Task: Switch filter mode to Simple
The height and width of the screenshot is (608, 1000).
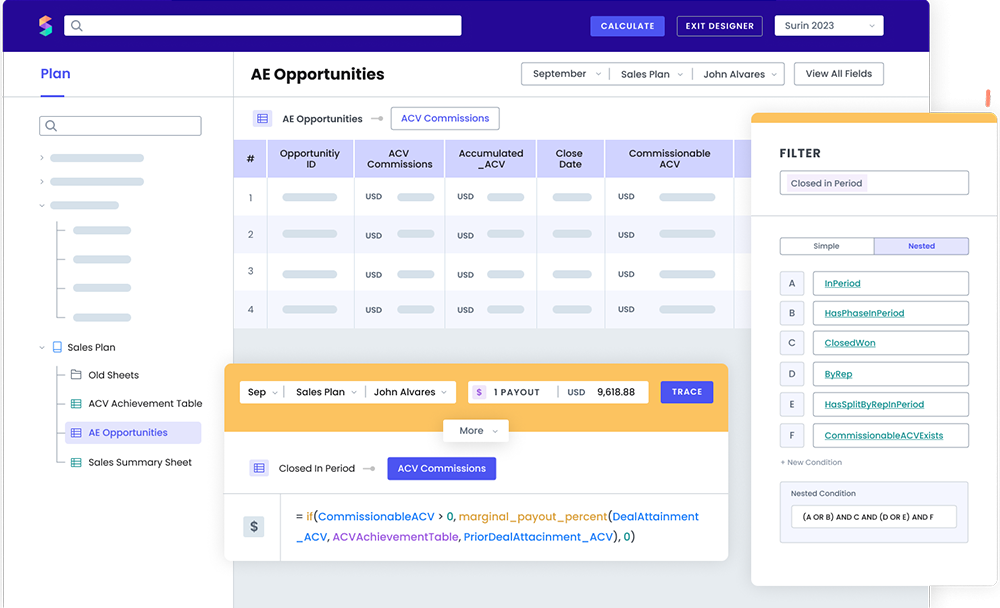Action: coord(826,246)
